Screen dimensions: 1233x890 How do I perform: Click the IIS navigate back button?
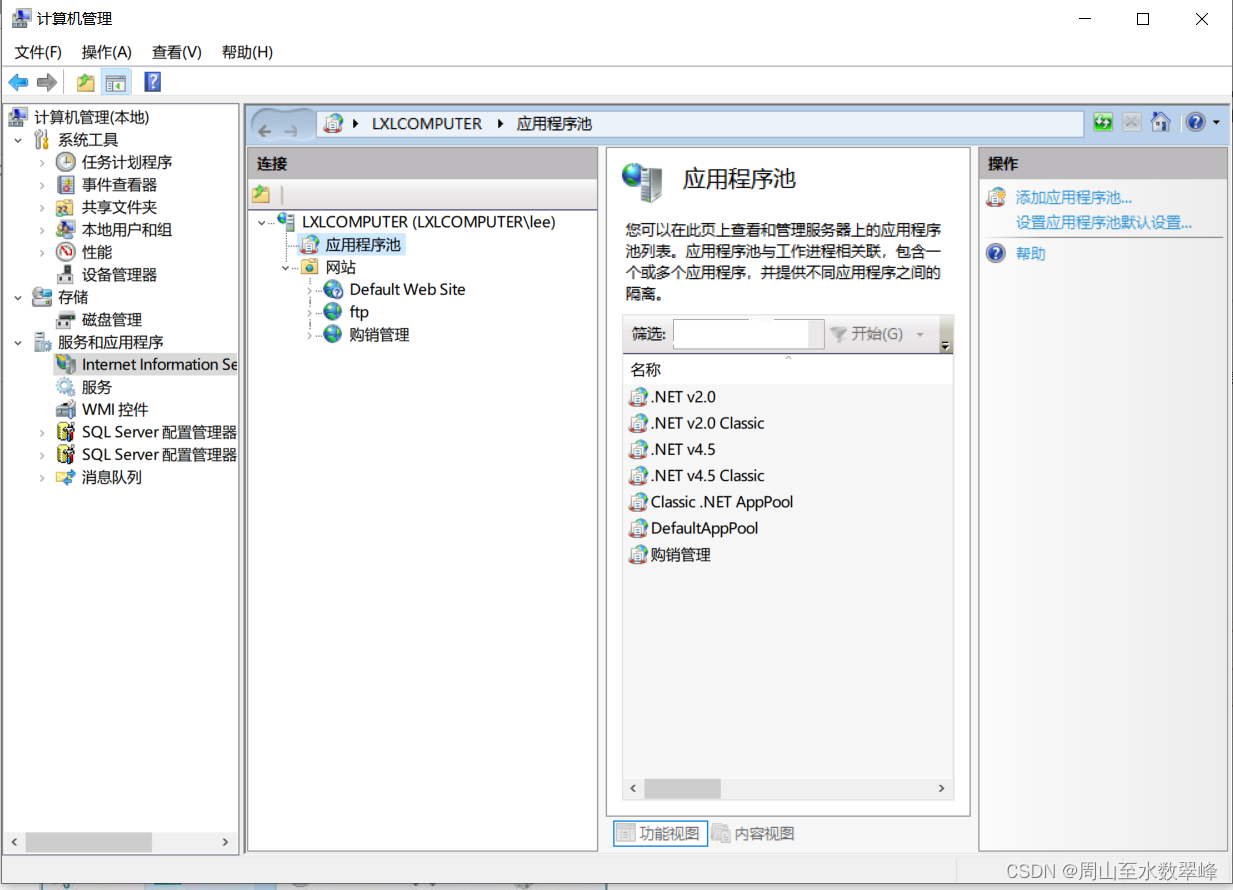tap(266, 129)
